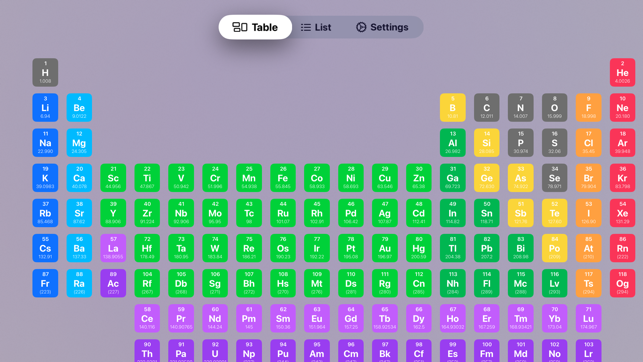Open the Mercury (Hg) tile
This screenshot has height=362, width=643.
pyautogui.click(x=418, y=248)
